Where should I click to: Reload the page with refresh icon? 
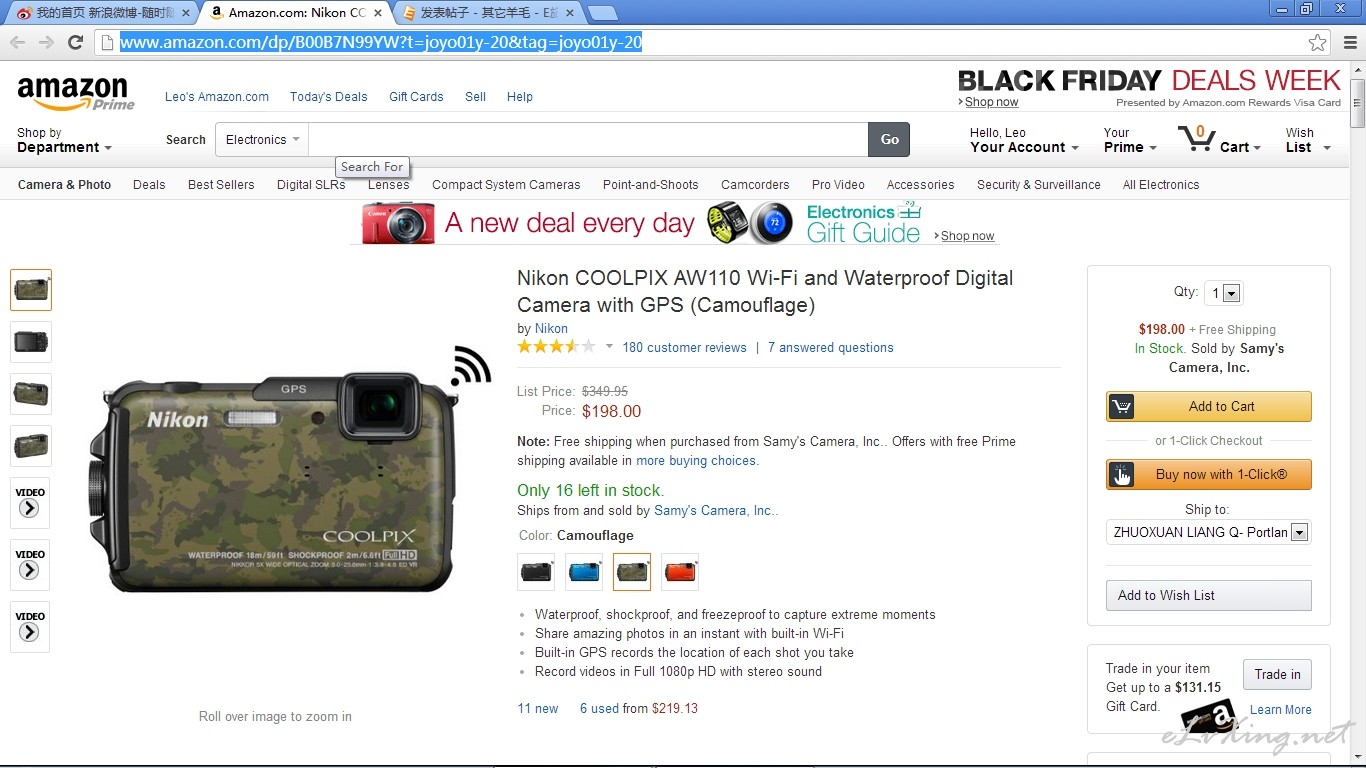coord(75,42)
